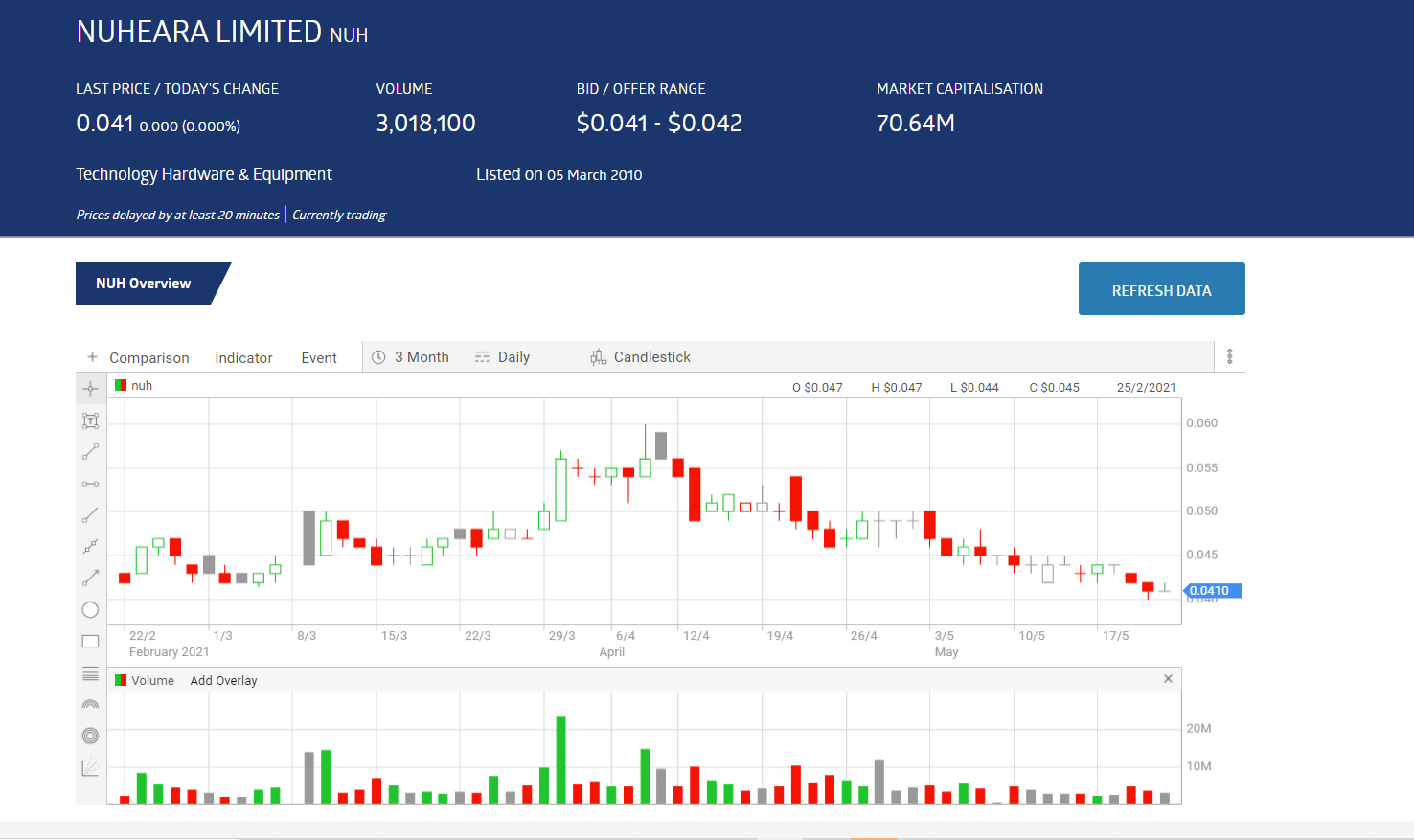The height and width of the screenshot is (840, 1414).
Task: Select the Fibonacci fan tool
Action: tap(90, 767)
